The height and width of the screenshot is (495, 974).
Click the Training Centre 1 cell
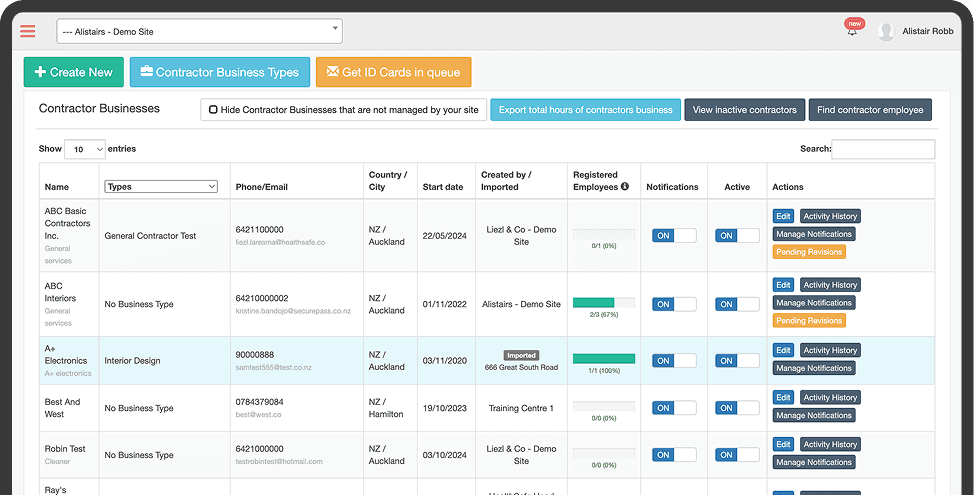click(521, 408)
